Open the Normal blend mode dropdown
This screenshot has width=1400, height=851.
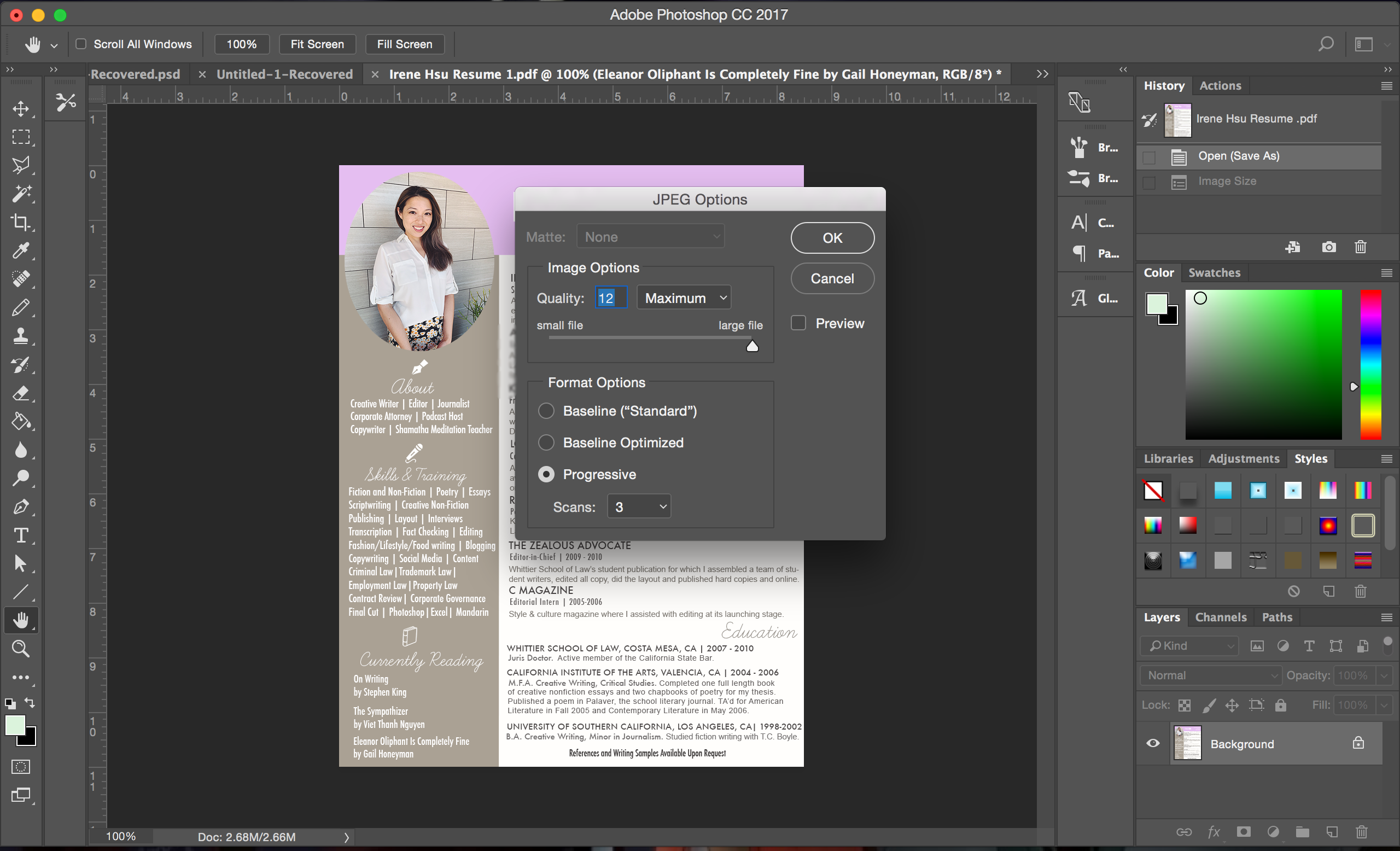tap(1211, 675)
